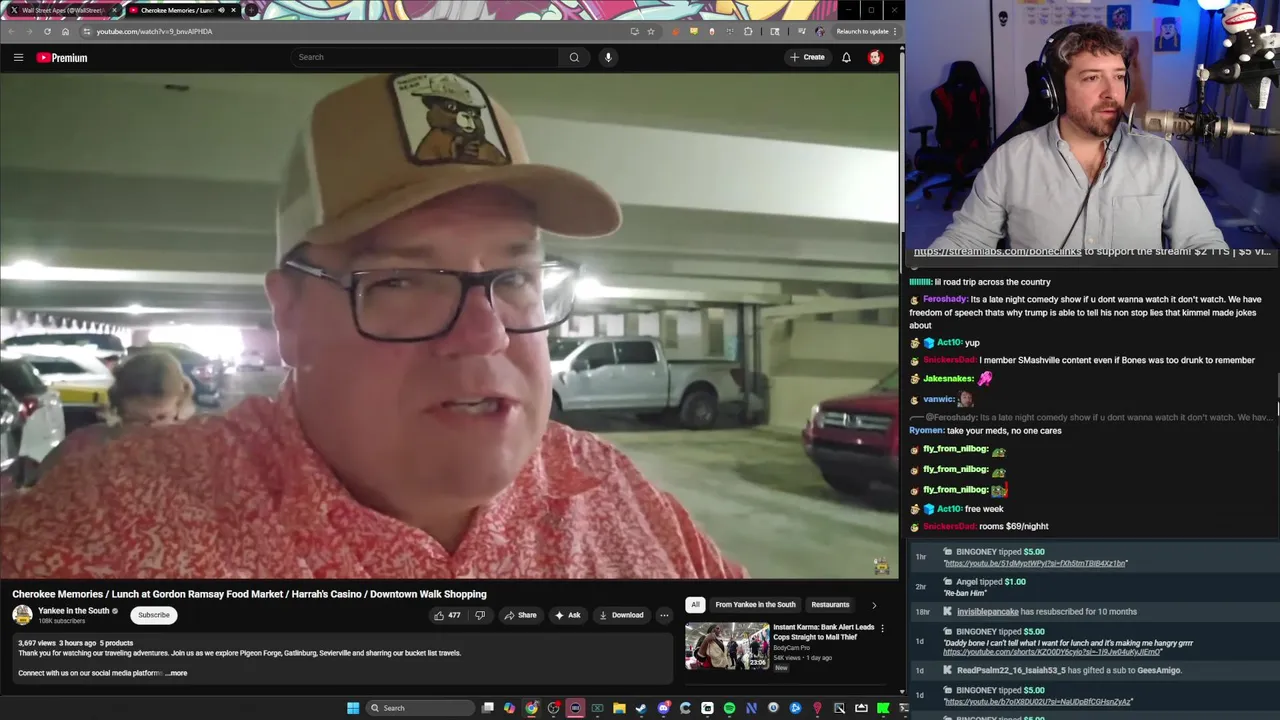Click Jakesnakes username in chat
The height and width of the screenshot is (720, 1280).
(948, 379)
